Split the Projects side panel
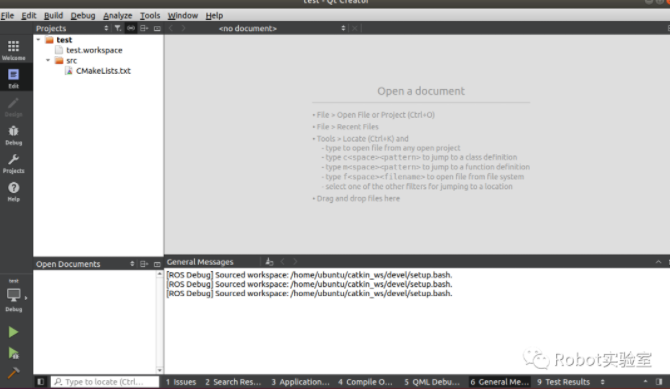This screenshot has height=389, width=670. (144, 28)
